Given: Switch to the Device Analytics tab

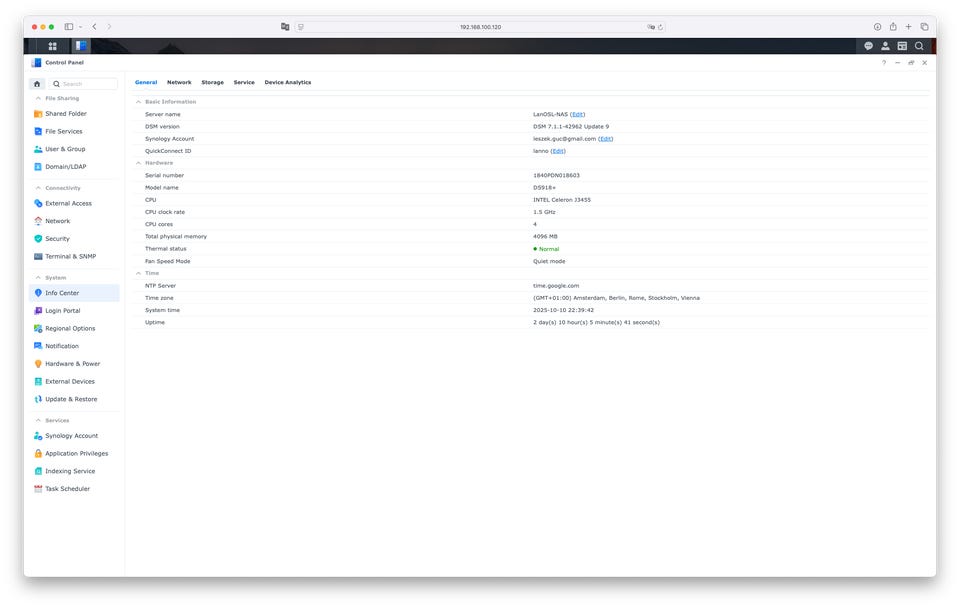Looking at the screenshot, I should coord(288,83).
